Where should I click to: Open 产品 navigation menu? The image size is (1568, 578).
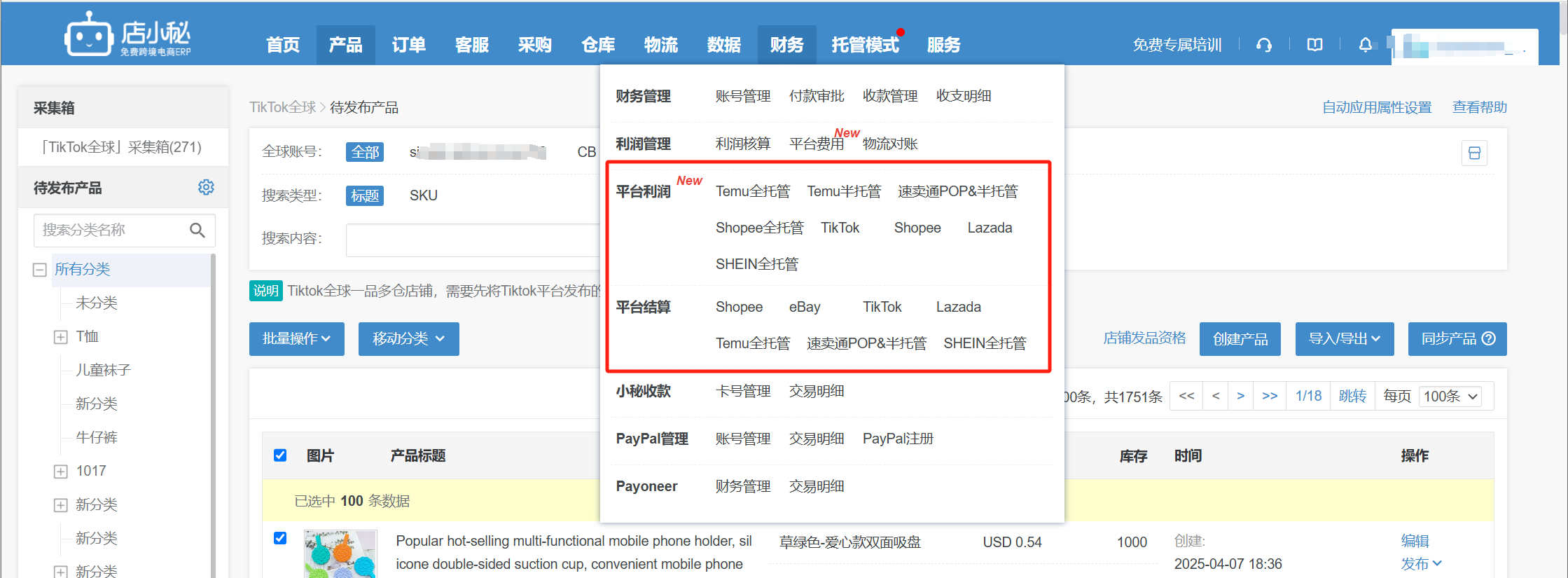(346, 45)
